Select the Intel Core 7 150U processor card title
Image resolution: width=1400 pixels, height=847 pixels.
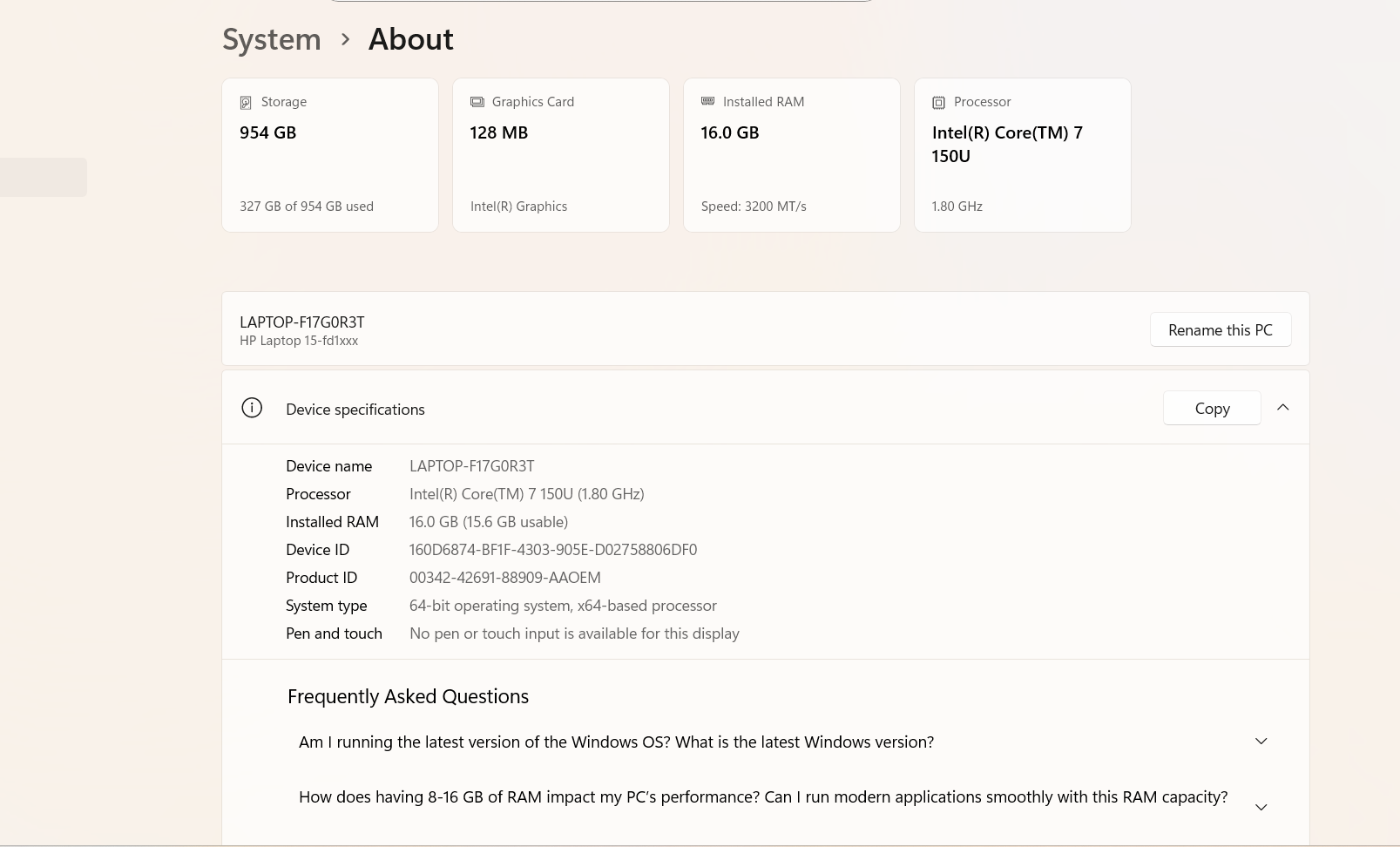[x=1006, y=144]
